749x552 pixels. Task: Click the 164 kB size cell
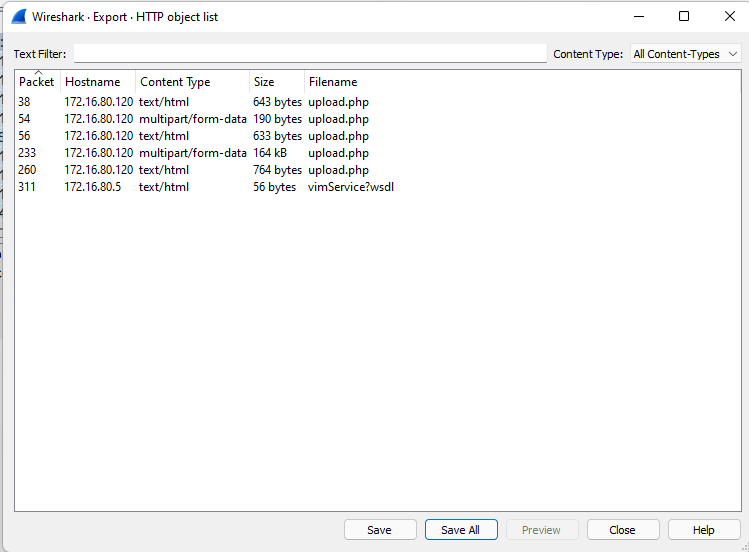tap(269, 153)
